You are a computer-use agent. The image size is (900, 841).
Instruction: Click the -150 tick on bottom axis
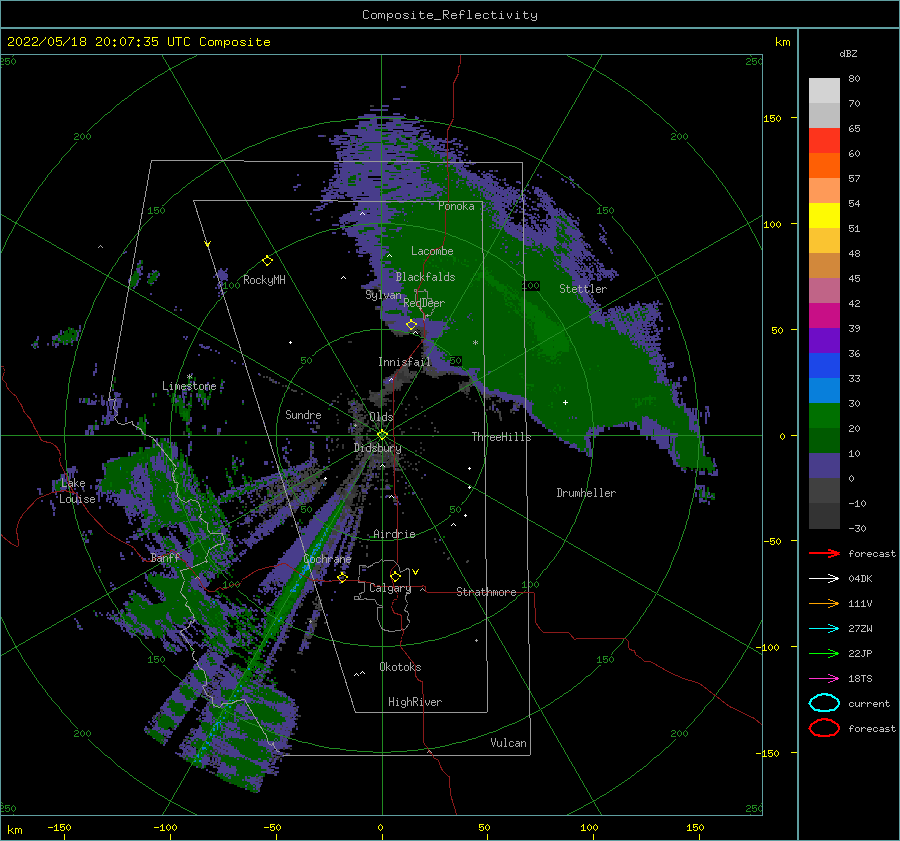59,828
